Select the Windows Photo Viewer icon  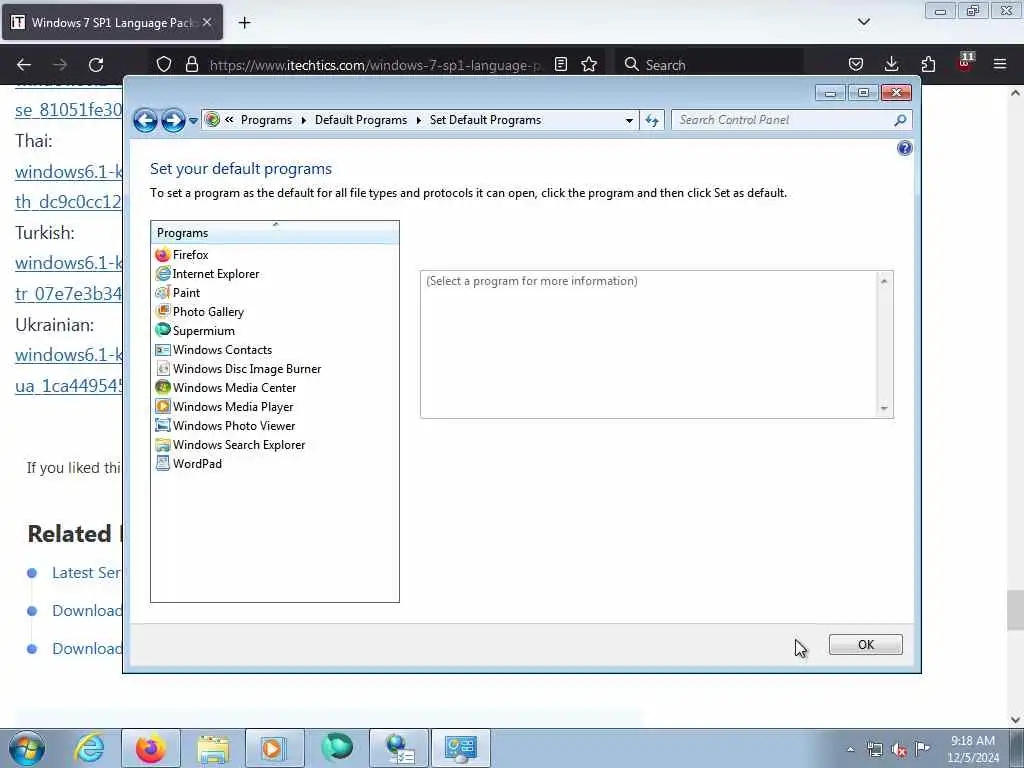(163, 425)
